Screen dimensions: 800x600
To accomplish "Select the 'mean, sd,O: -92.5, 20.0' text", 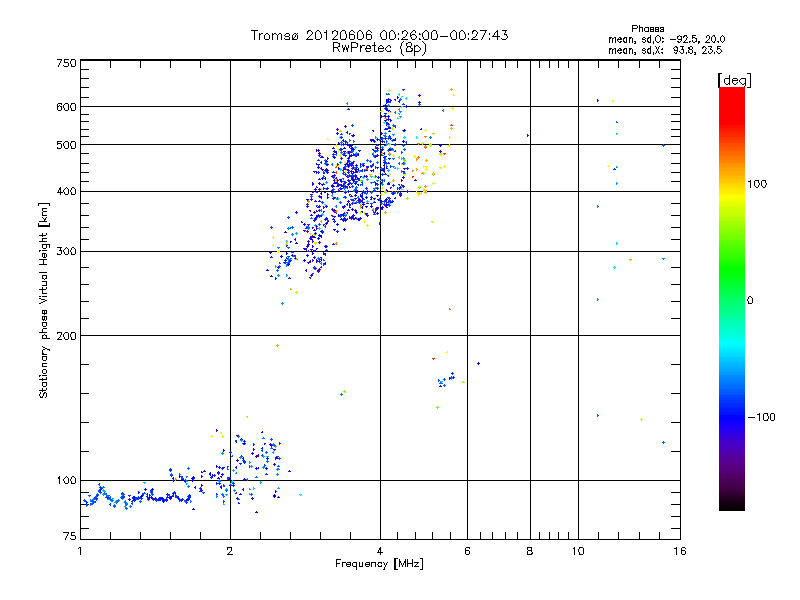I will [x=666, y=39].
